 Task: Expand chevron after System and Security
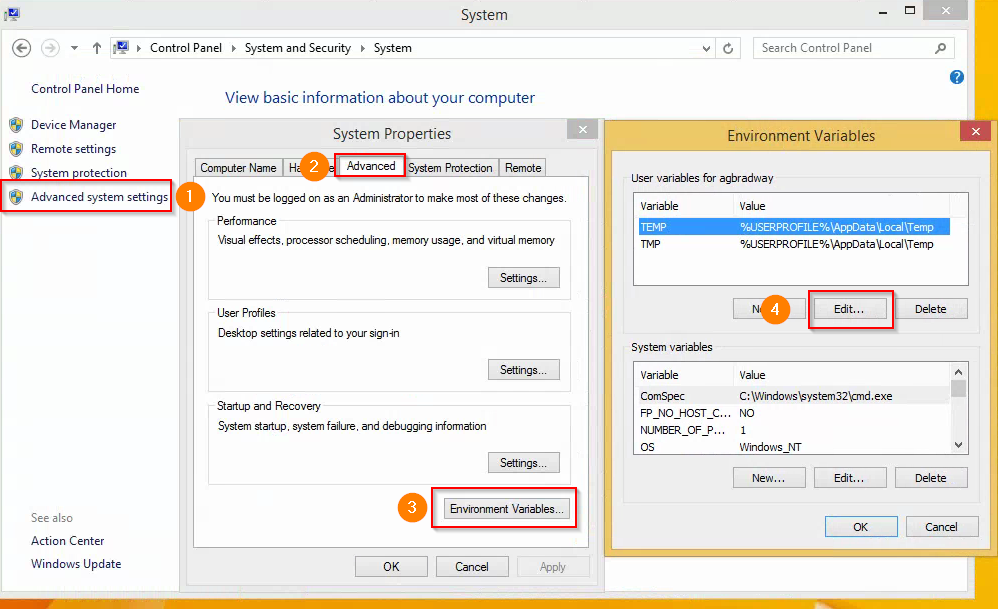(362, 48)
